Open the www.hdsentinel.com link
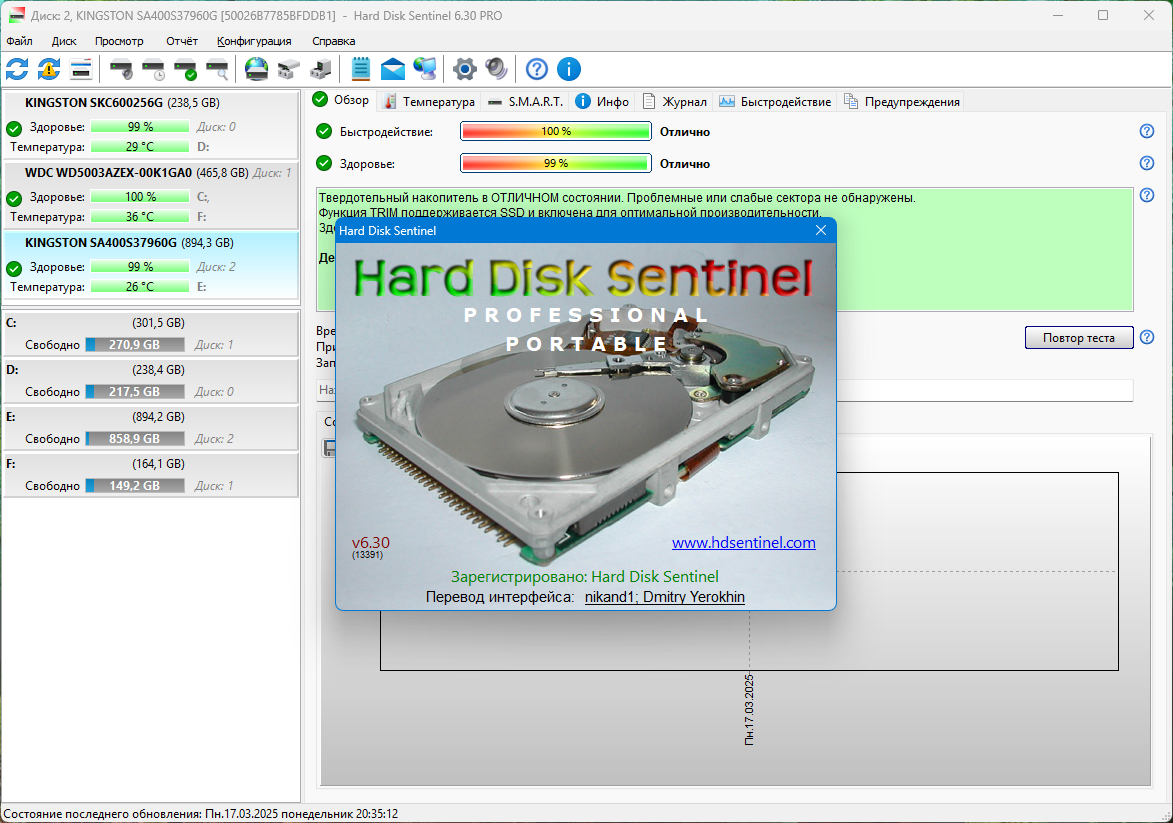 pyautogui.click(x=744, y=542)
